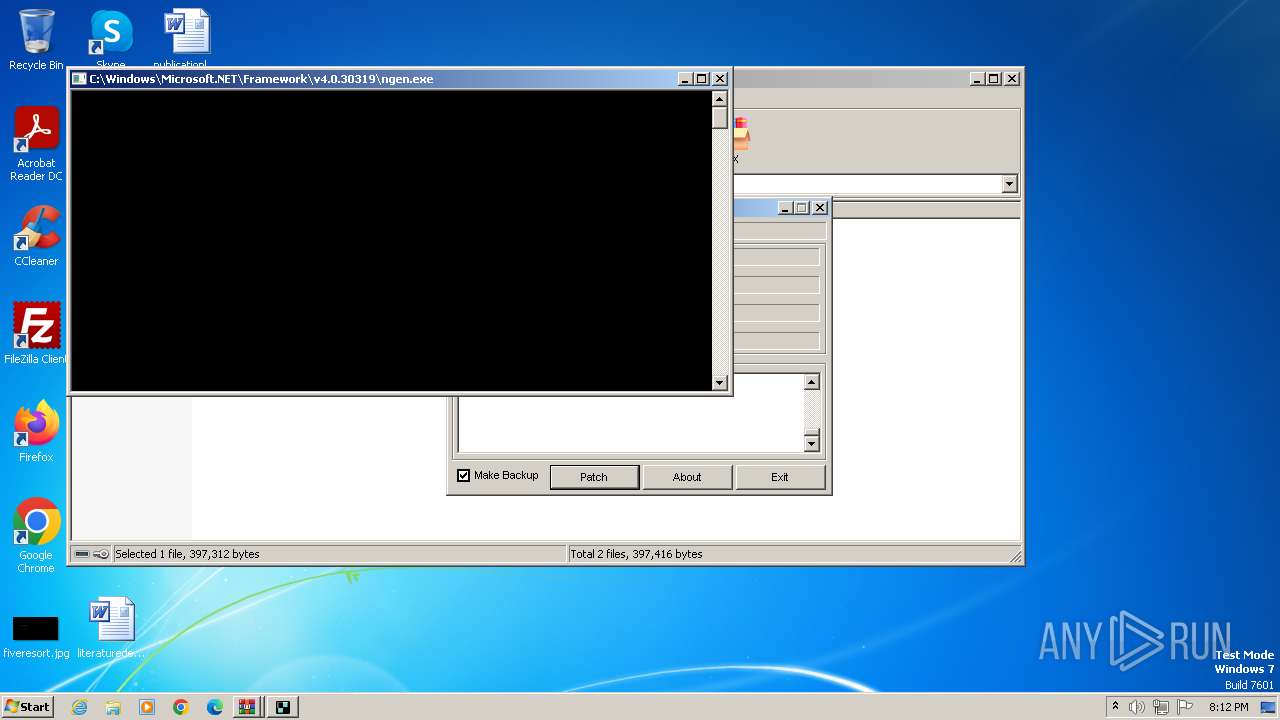The width and height of the screenshot is (1280, 720).
Task: Open the Action Center flag icon
Action: point(1184,707)
